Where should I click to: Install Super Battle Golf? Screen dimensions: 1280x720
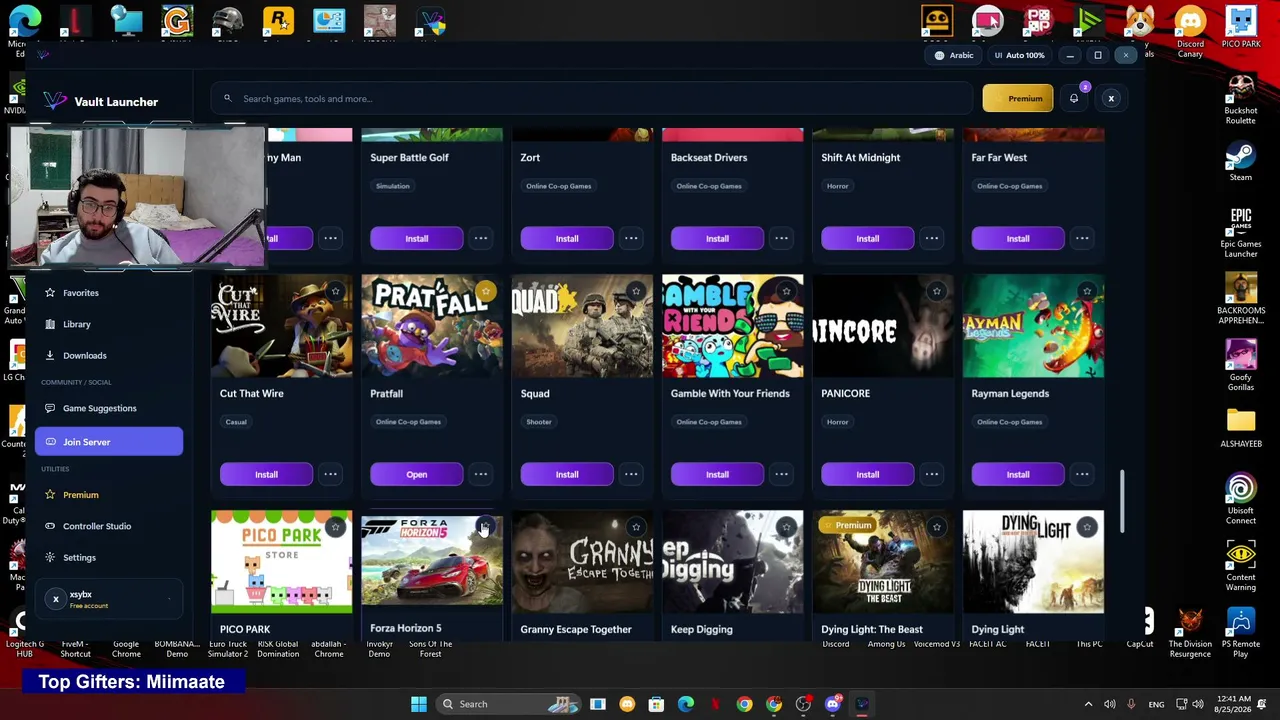pos(416,238)
